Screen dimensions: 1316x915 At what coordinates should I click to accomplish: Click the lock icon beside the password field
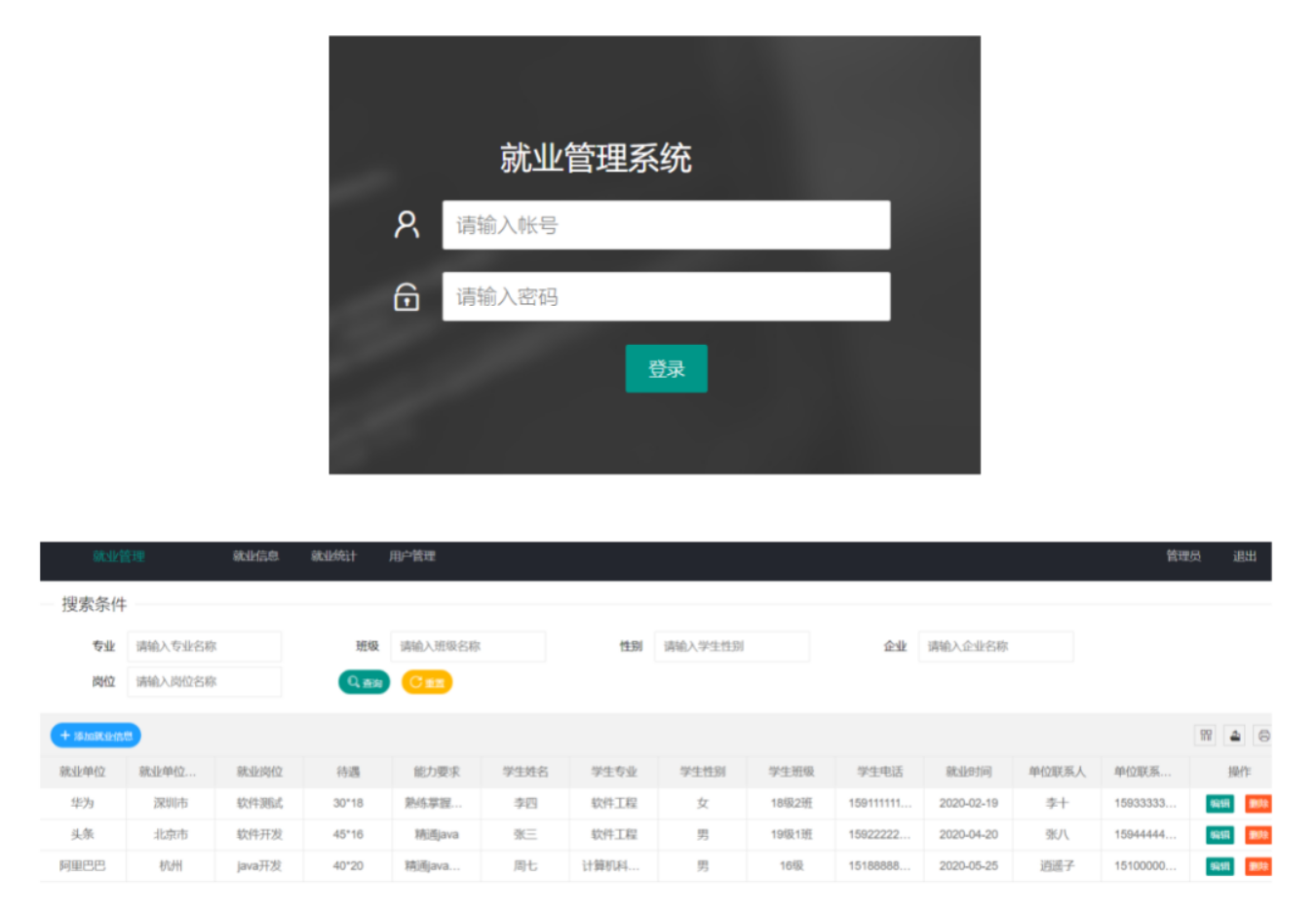[406, 296]
